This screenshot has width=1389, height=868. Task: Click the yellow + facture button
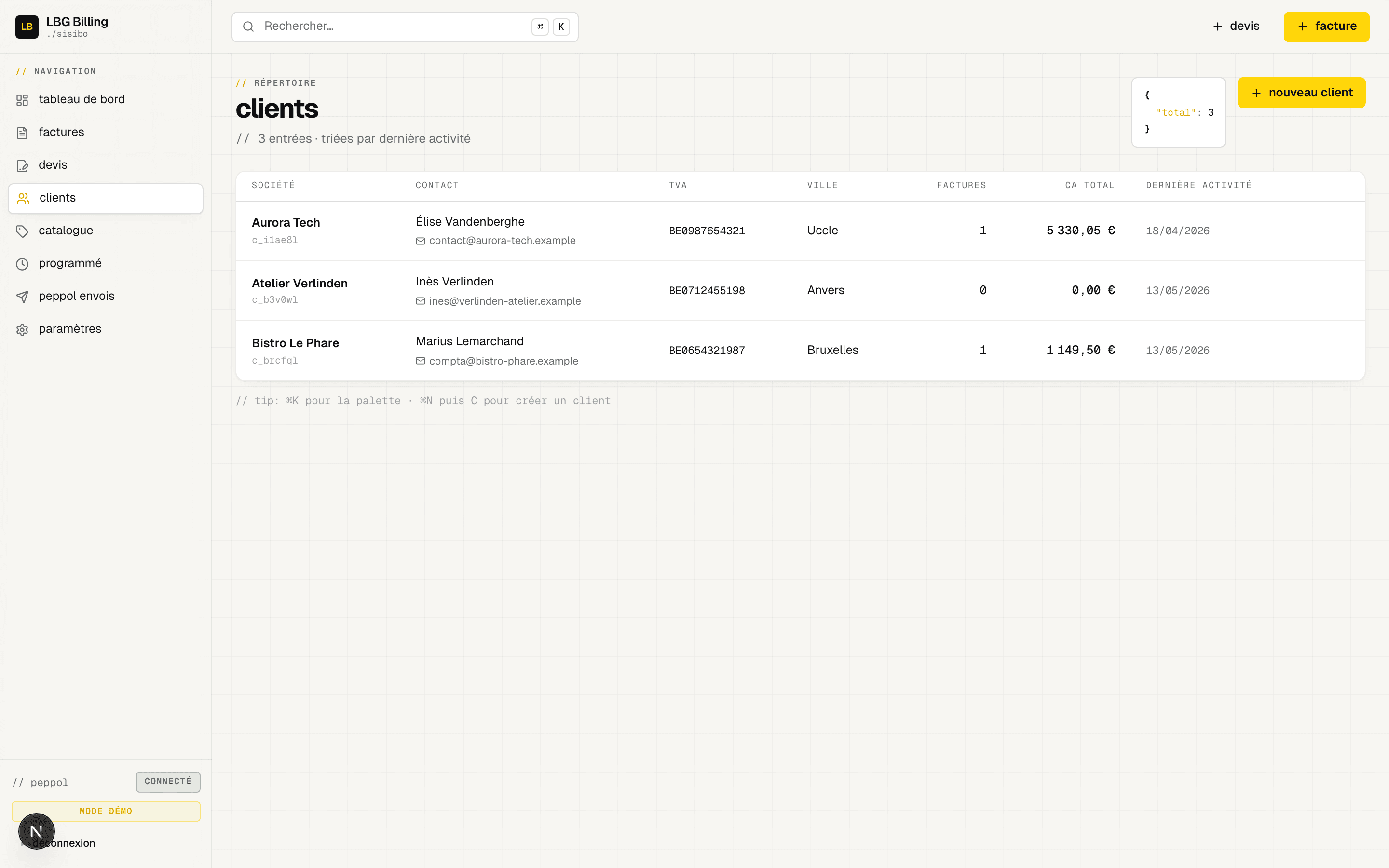pyautogui.click(x=1326, y=27)
